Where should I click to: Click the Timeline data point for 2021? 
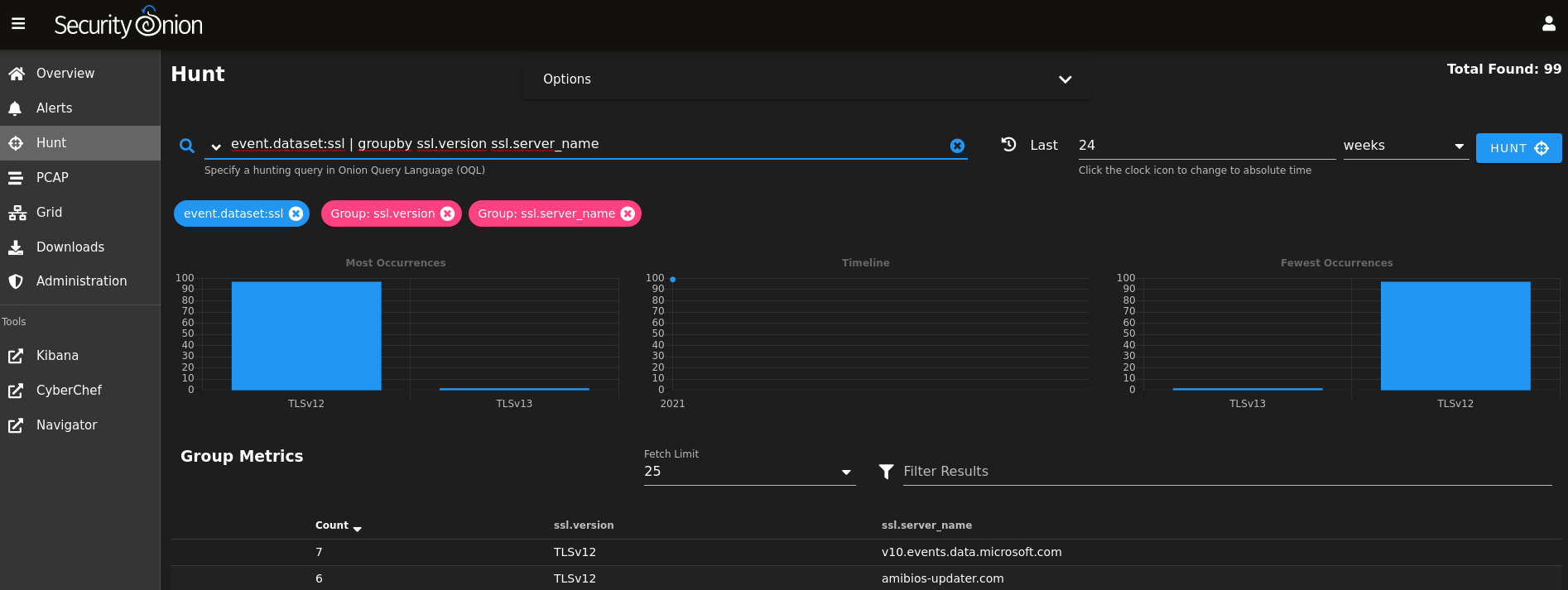coord(673,280)
